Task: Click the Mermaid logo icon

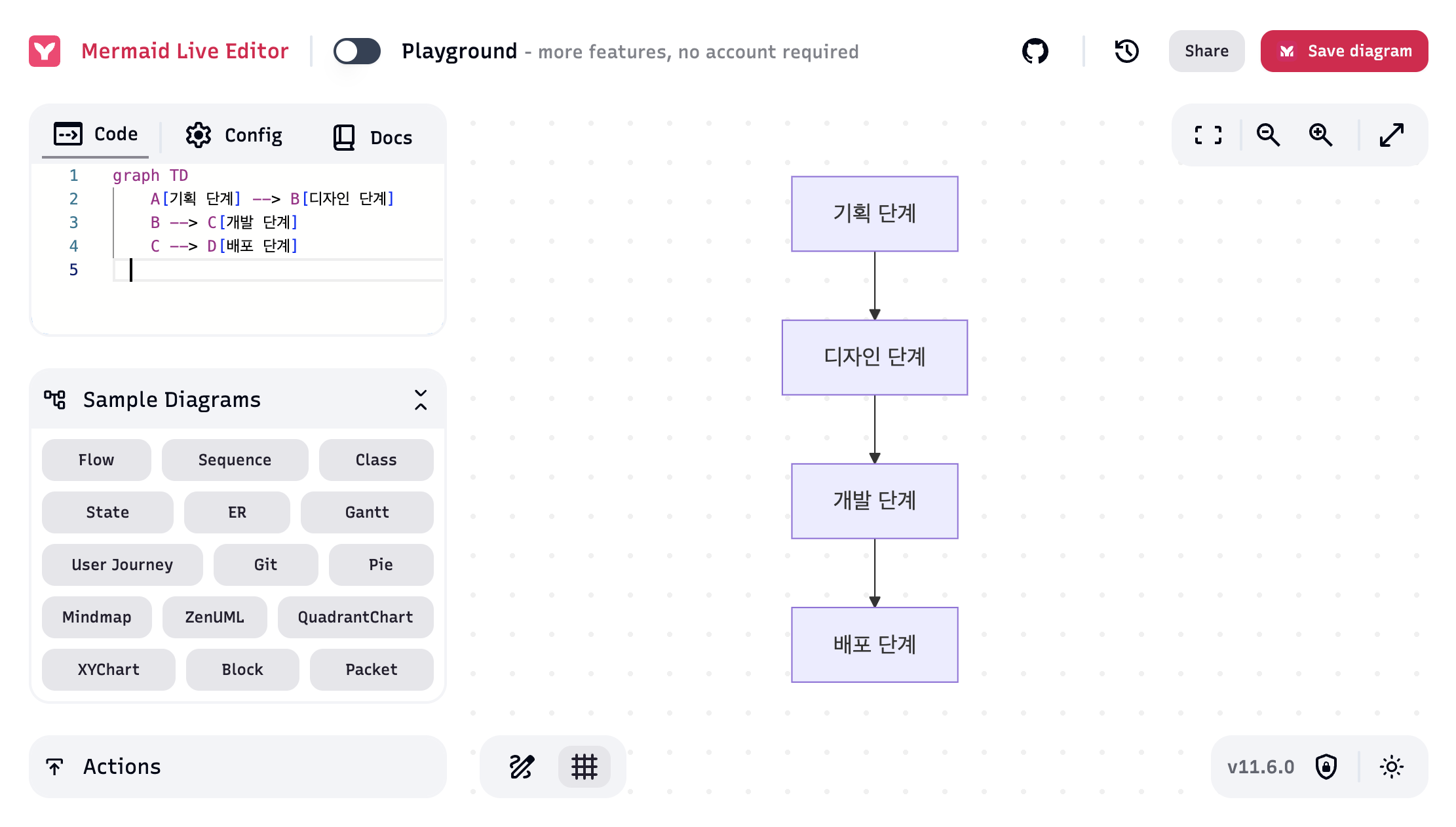Action: click(x=45, y=51)
